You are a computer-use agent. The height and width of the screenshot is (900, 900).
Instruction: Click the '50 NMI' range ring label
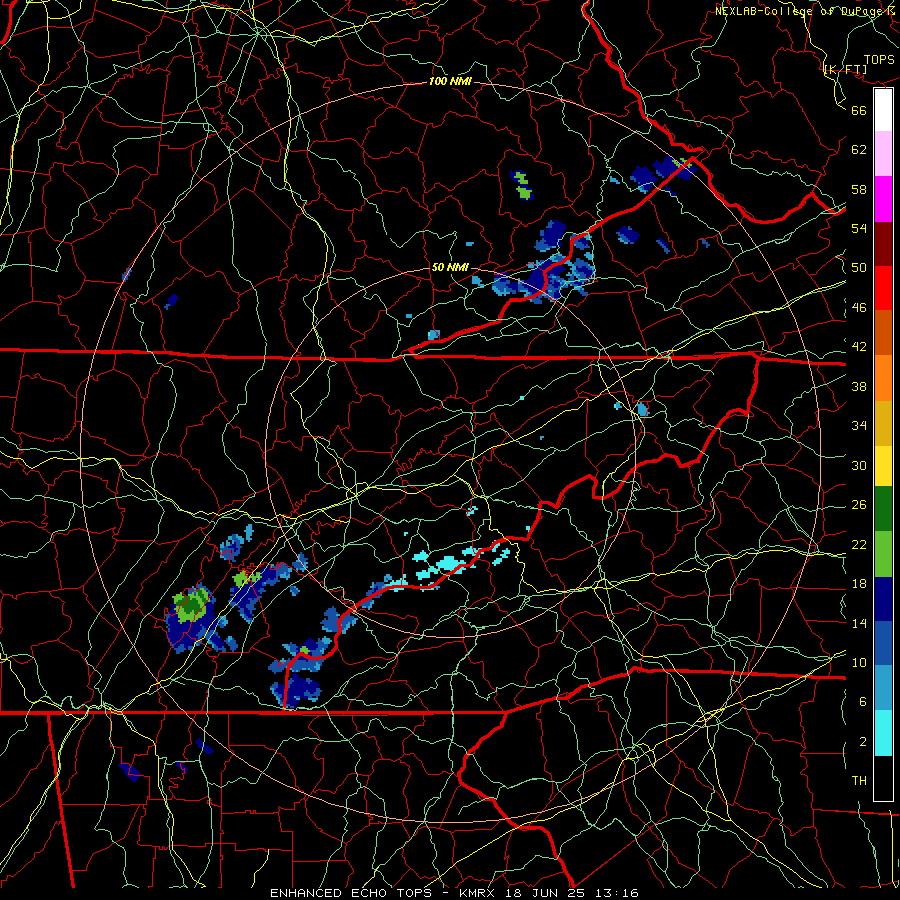tap(450, 267)
